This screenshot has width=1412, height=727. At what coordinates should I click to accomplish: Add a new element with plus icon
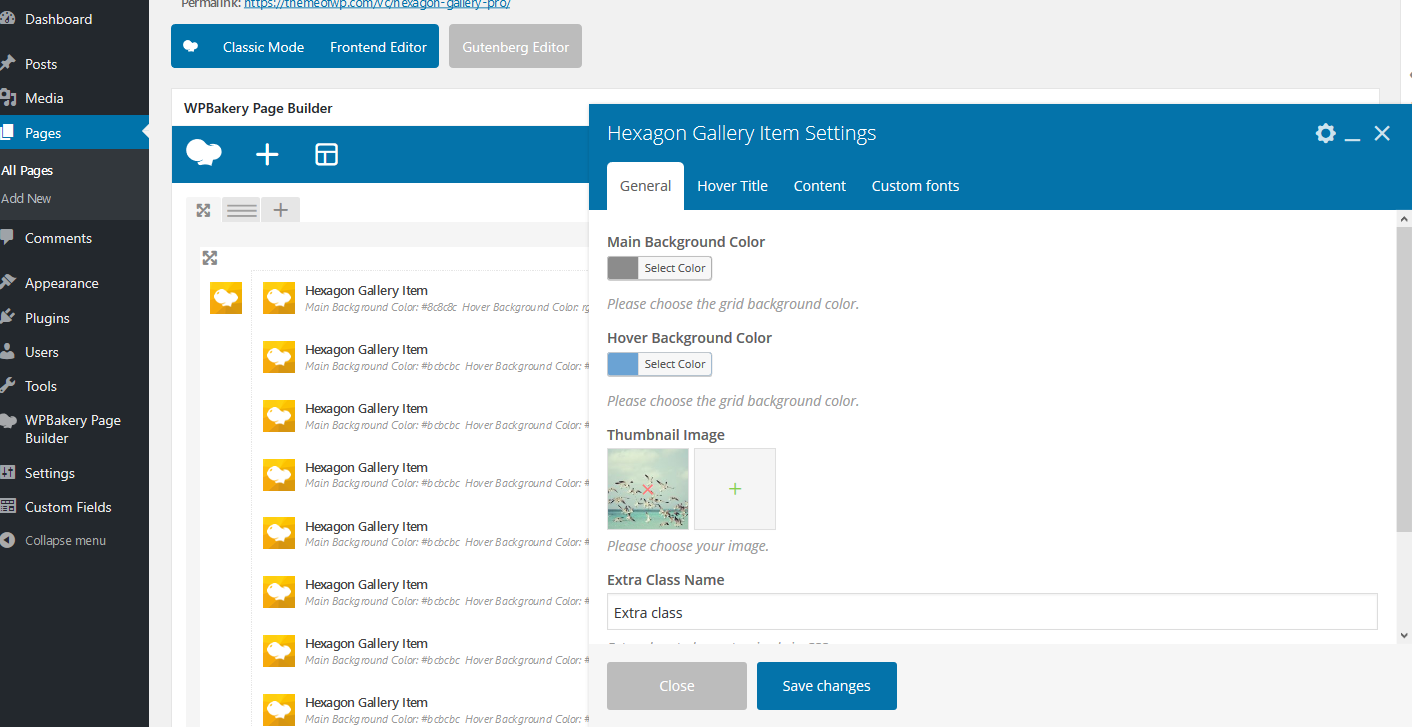267,154
